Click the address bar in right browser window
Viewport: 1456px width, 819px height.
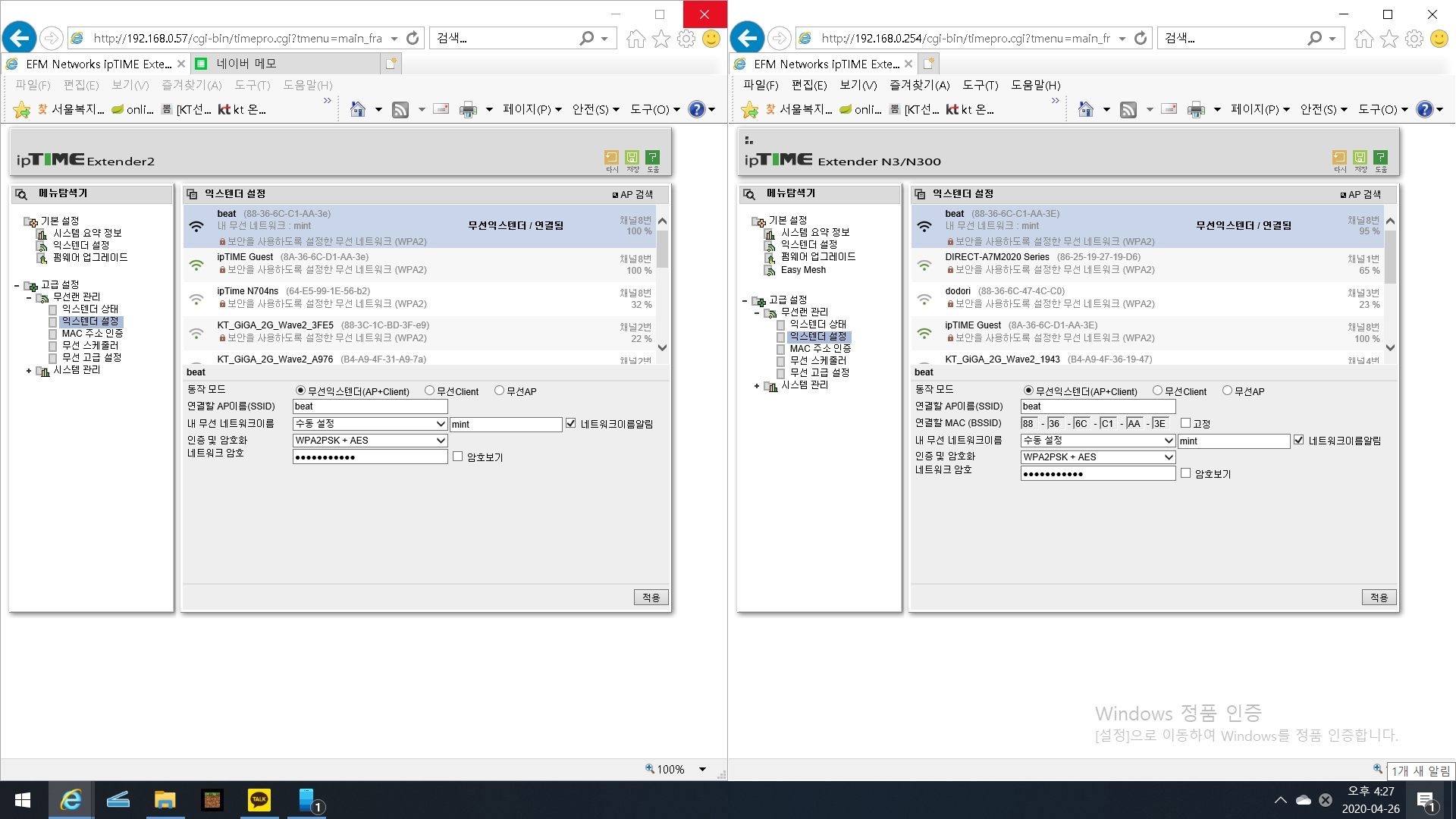(965, 38)
